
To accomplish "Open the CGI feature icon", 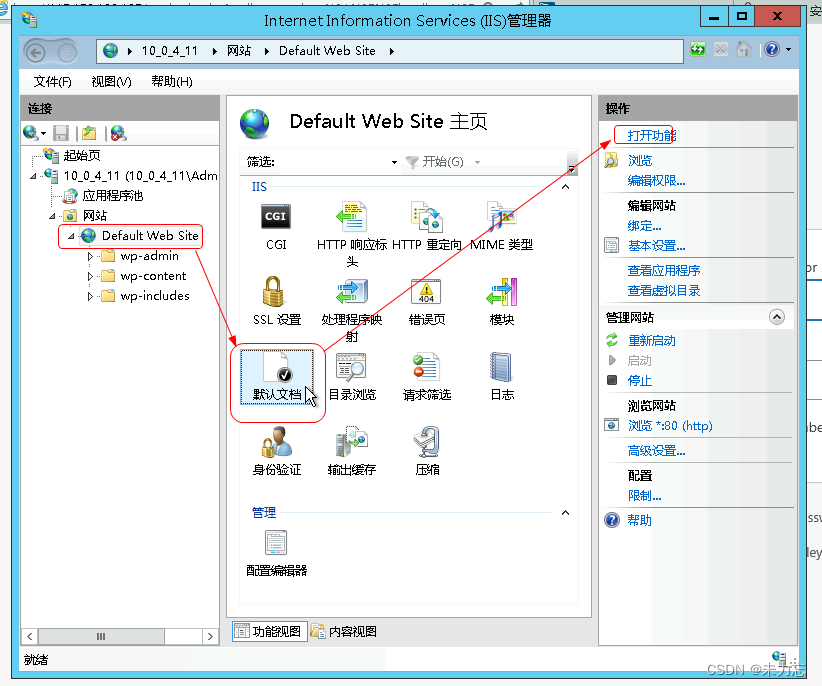I will (276, 226).
